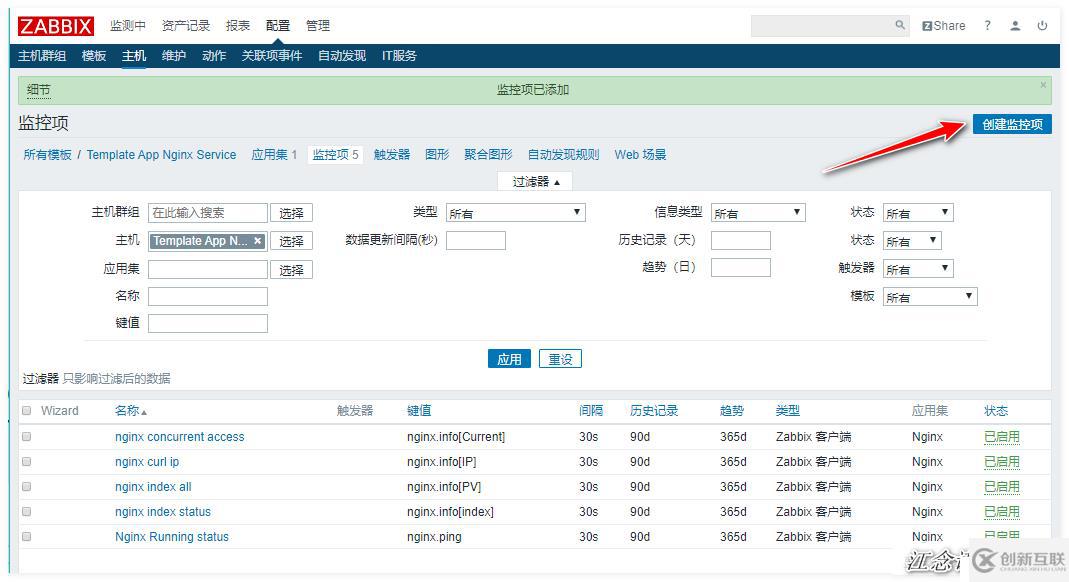Viewport: 1069px width, 582px height.
Task: Remove Template App N... host tag
Action: [257, 241]
